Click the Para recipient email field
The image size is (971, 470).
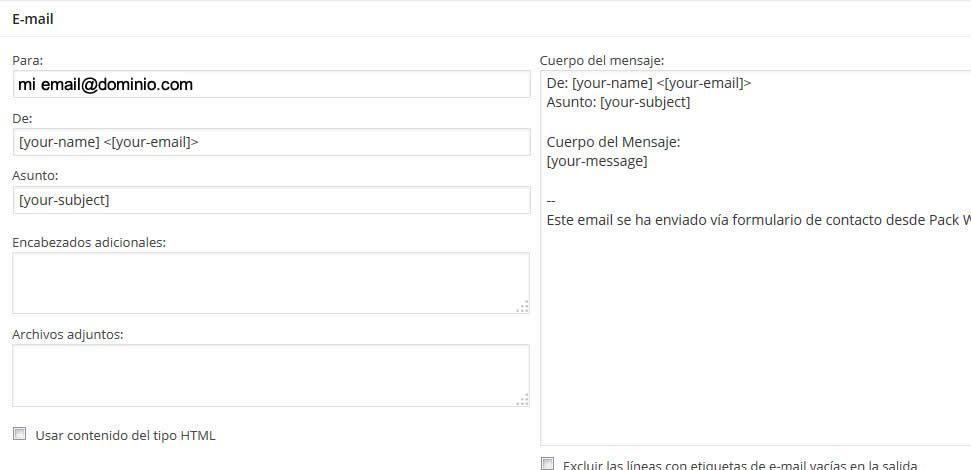(271, 84)
